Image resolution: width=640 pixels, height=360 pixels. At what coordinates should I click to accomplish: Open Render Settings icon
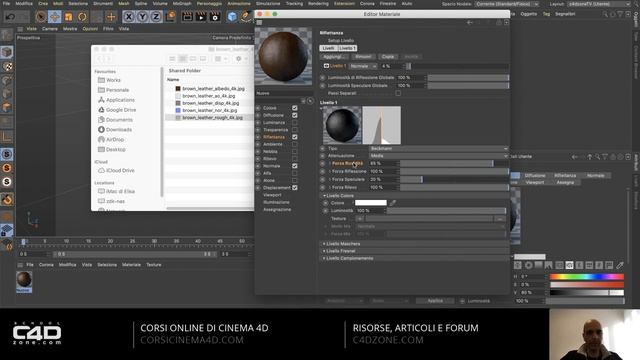pos(215,17)
